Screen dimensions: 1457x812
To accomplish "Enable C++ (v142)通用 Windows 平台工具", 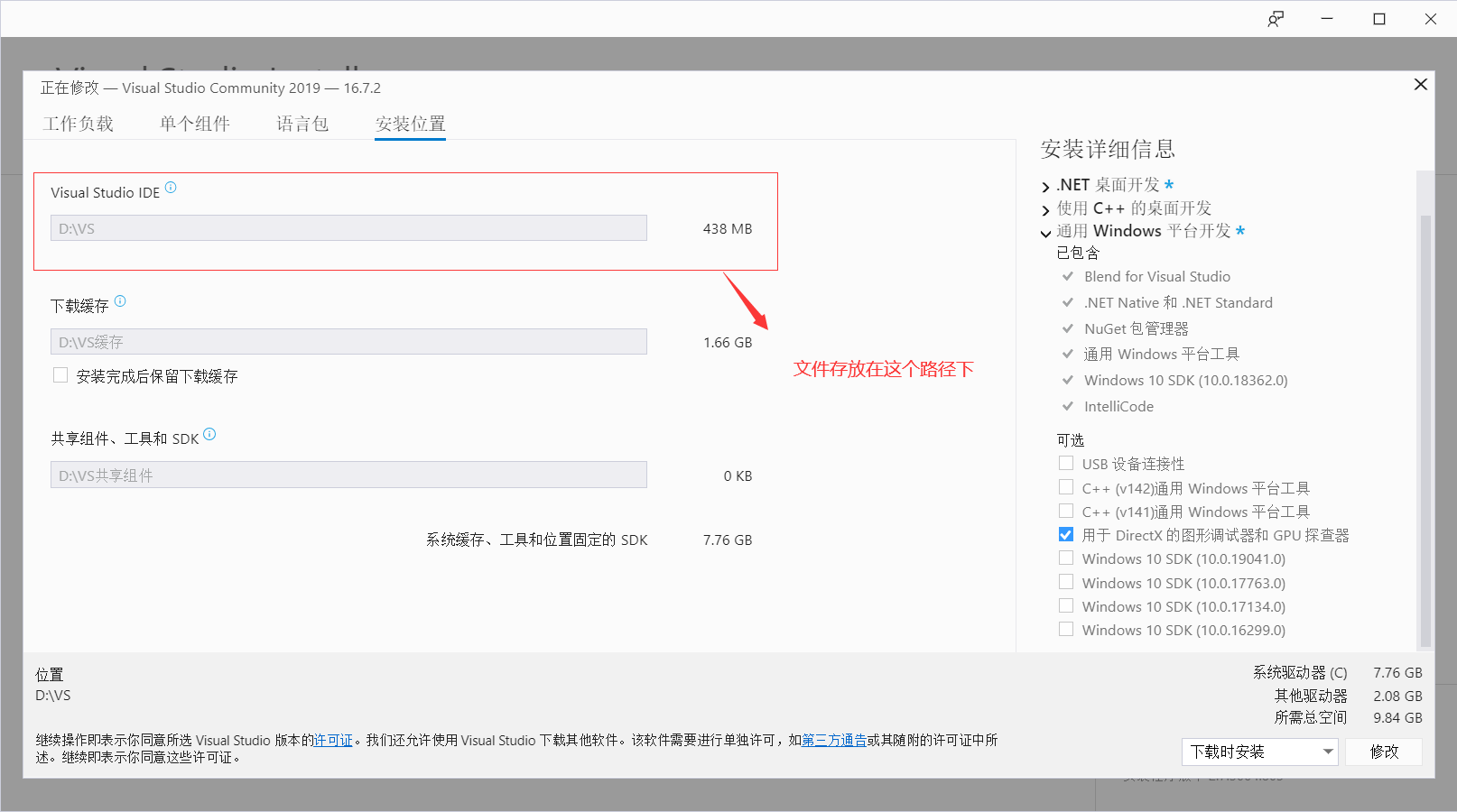I will coord(1066,486).
